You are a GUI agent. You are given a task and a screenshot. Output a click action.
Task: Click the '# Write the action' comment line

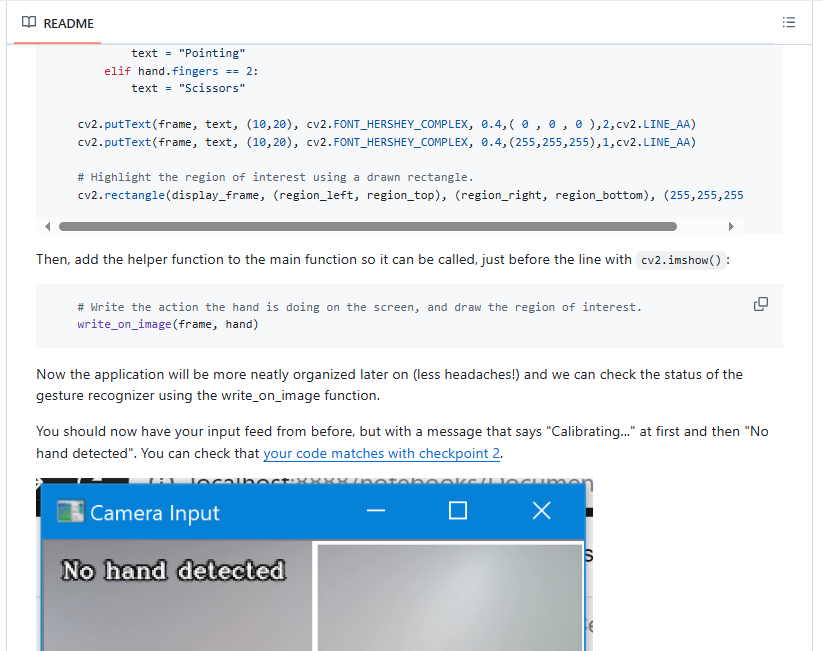click(360, 307)
